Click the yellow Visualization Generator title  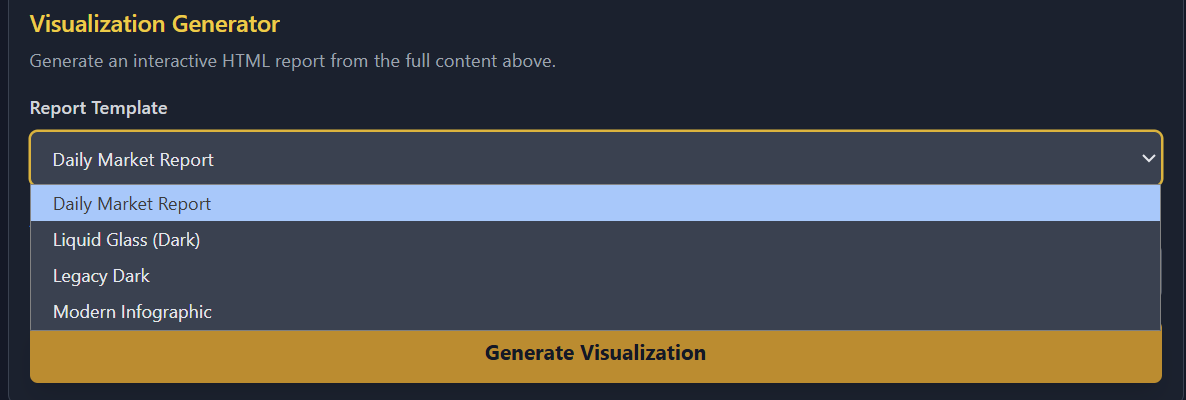pyautogui.click(x=154, y=23)
